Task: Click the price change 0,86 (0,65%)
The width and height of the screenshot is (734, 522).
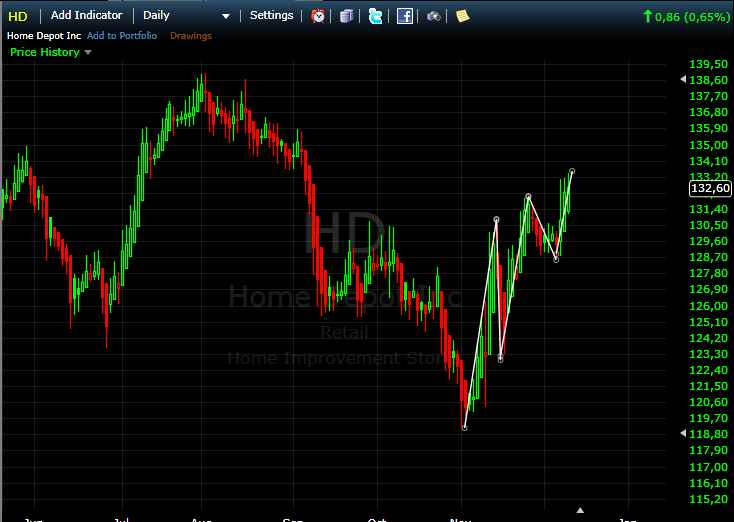Action: [x=692, y=17]
